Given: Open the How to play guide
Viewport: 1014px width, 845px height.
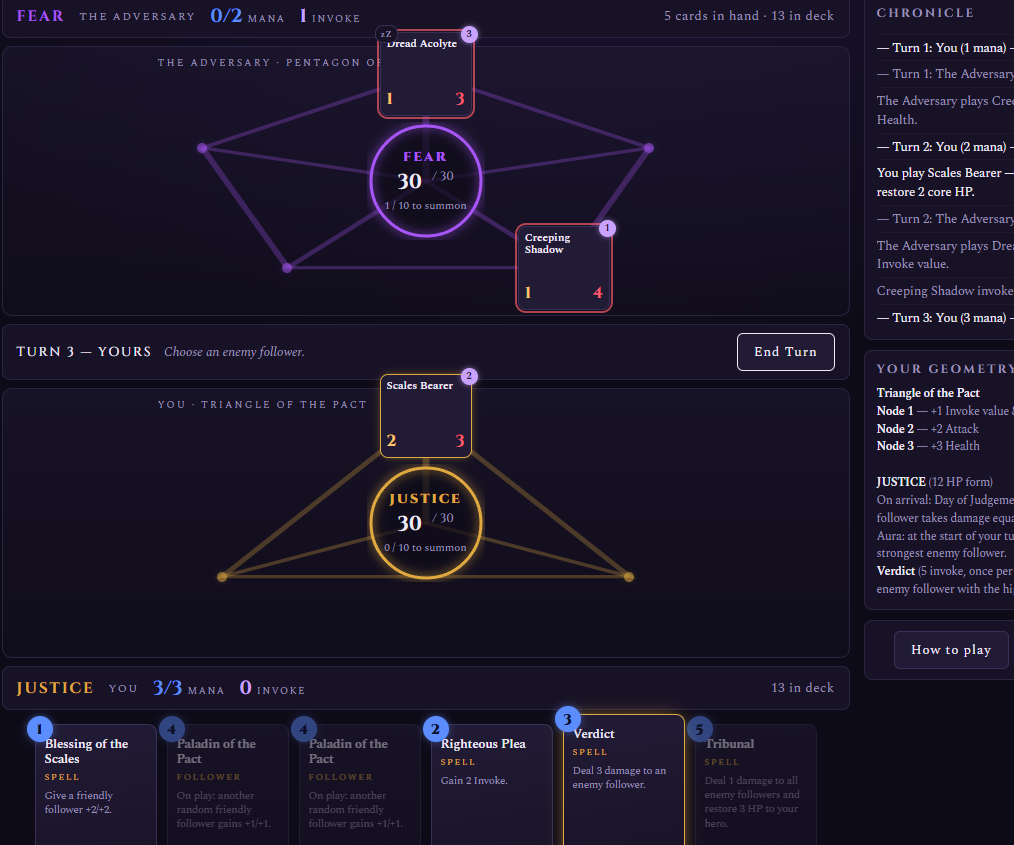Looking at the screenshot, I should [951, 650].
